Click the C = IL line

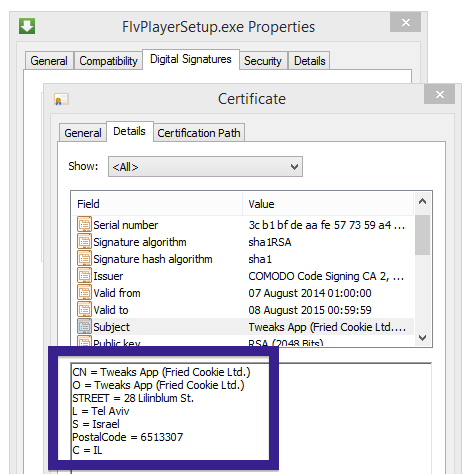point(87,450)
